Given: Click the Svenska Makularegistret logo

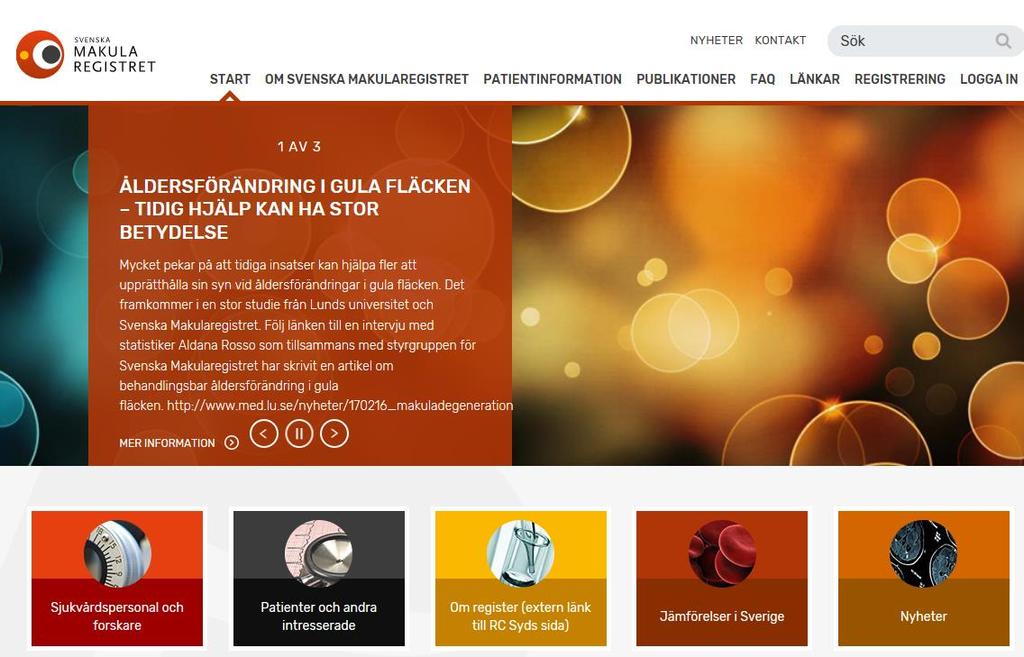Looking at the screenshot, I should click(86, 54).
